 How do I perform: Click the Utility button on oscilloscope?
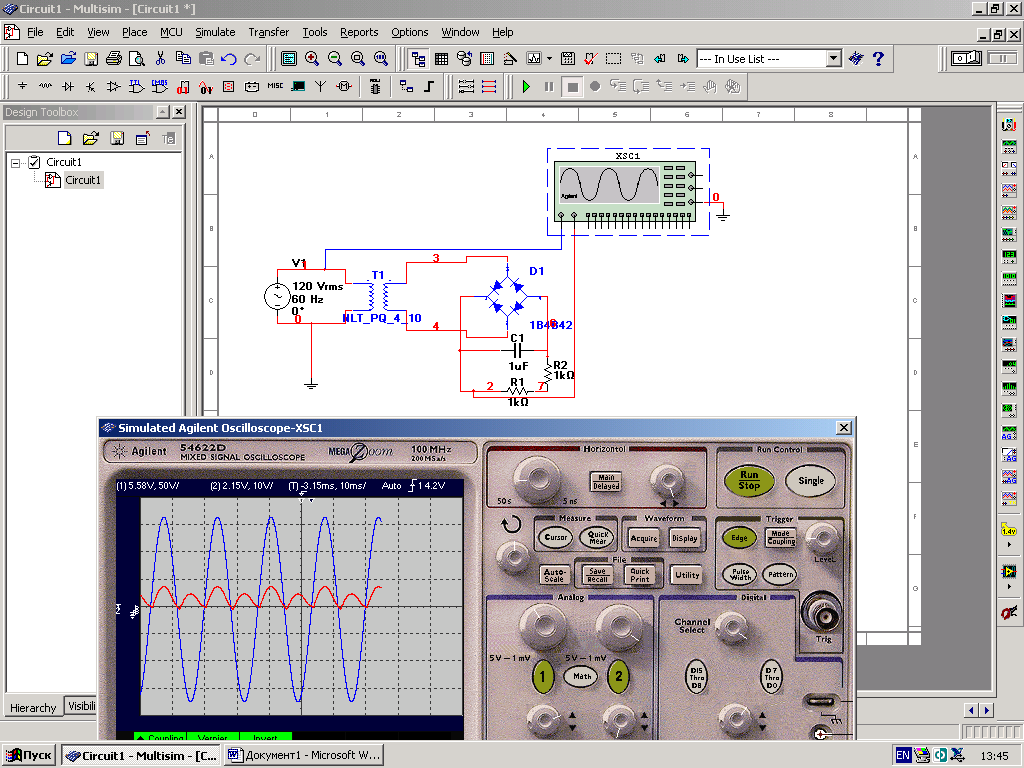tap(687, 575)
